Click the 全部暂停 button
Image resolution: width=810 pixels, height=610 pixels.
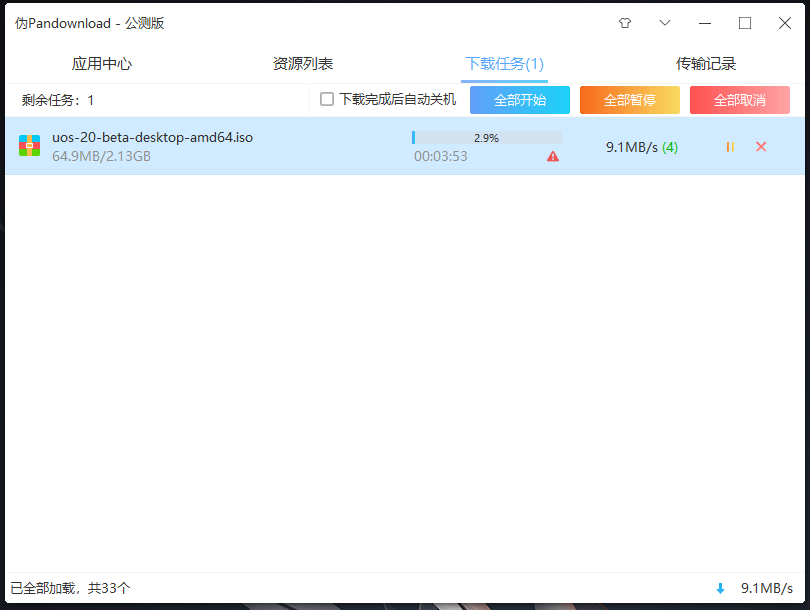[630, 100]
